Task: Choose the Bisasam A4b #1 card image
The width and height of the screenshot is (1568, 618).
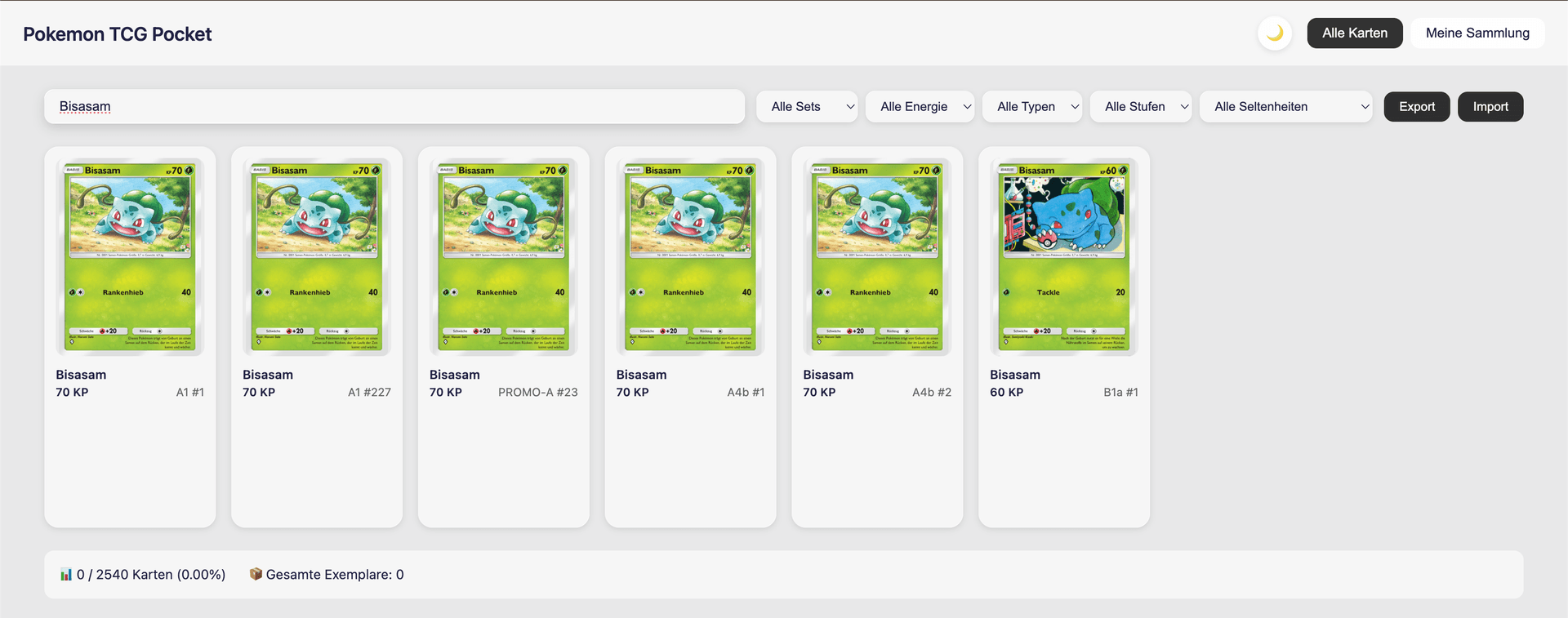Action: coord(690,256)
